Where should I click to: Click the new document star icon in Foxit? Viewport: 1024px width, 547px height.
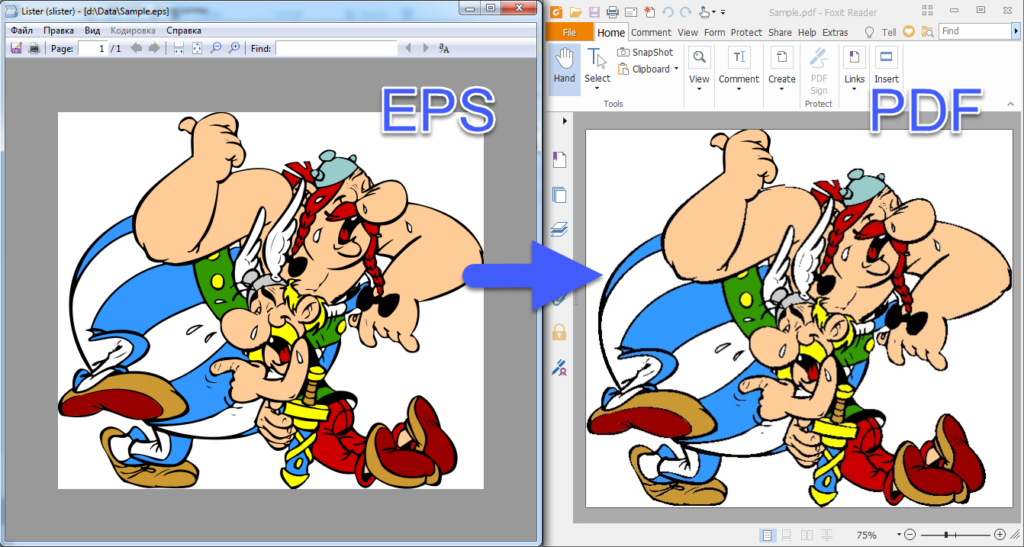(648, 11)
